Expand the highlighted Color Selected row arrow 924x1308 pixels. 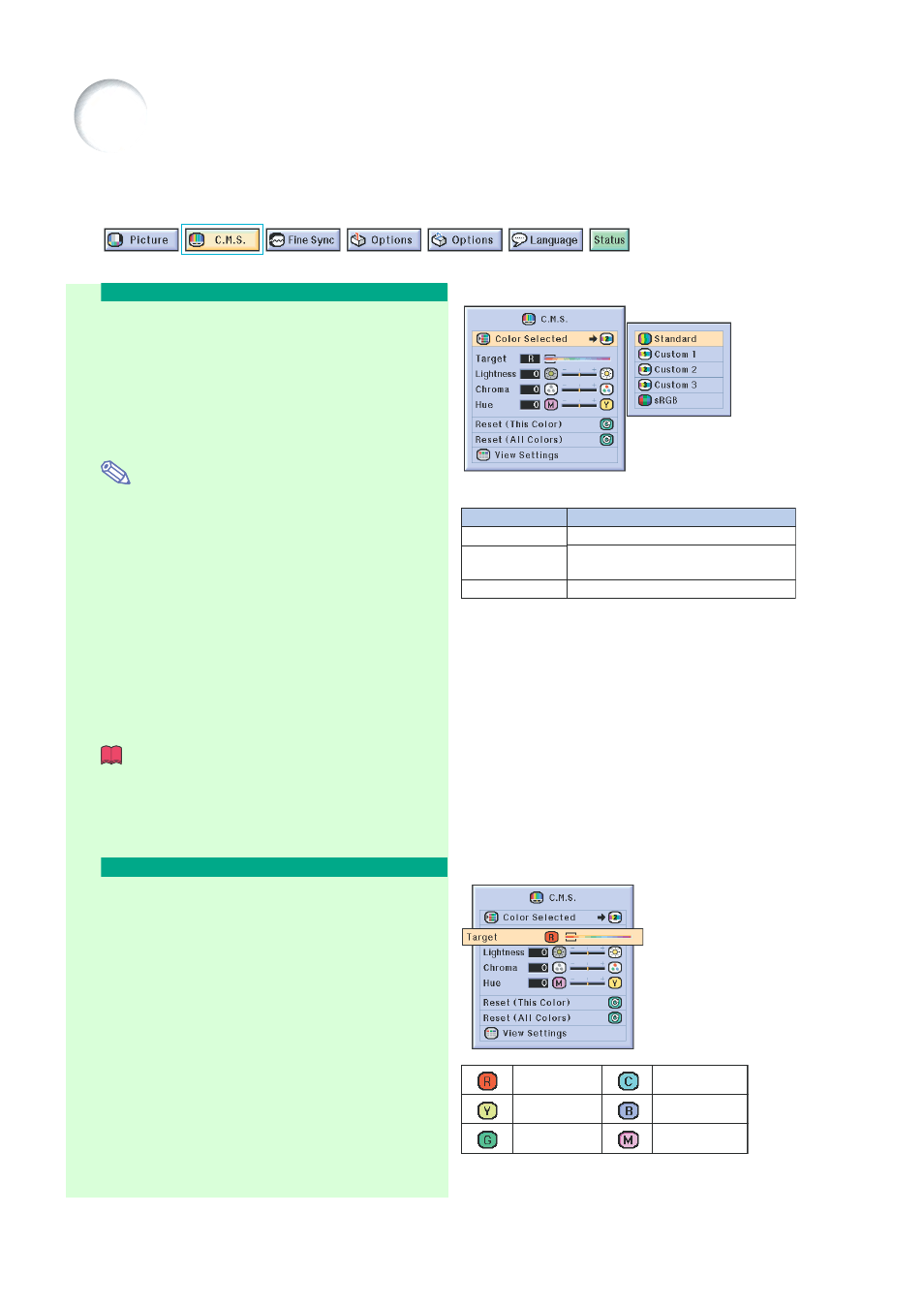[x=593, y=339]
